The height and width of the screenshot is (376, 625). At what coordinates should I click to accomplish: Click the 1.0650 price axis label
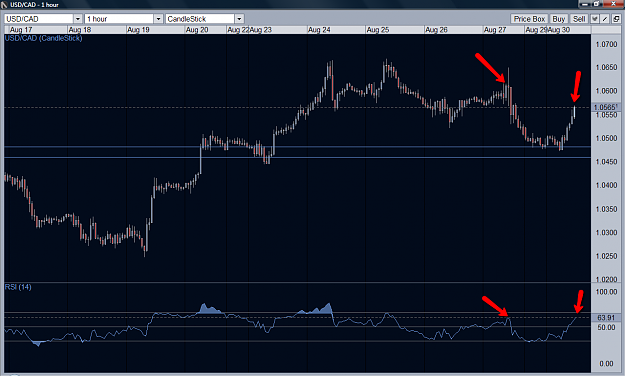tap(606, 67)
